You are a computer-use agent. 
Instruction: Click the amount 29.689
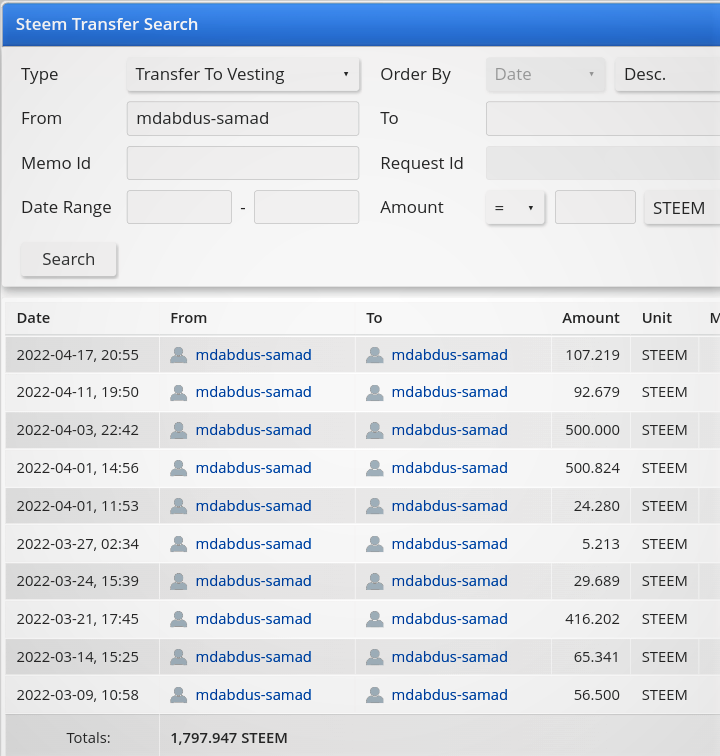(597, 581)
